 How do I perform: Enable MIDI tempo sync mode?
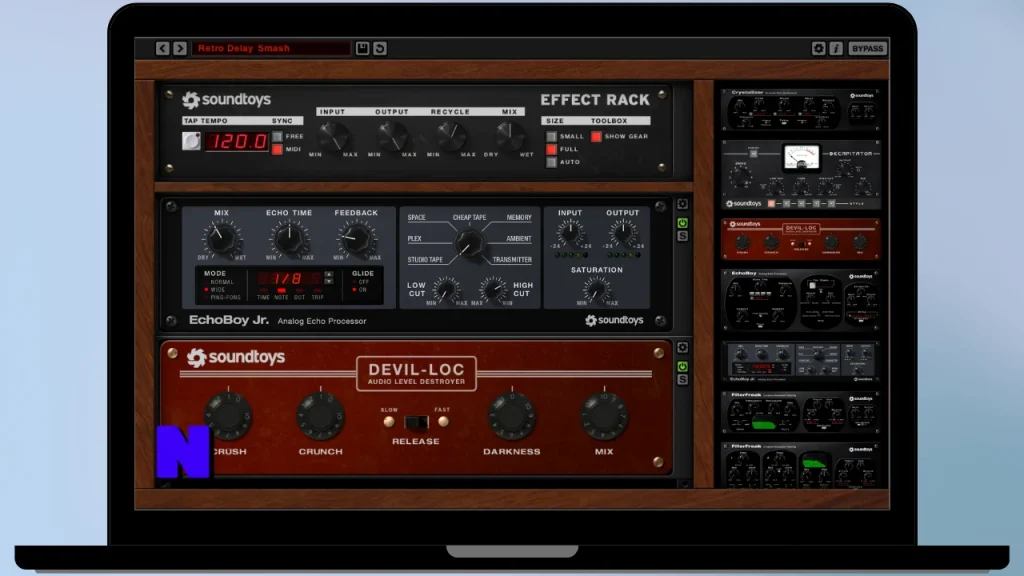tap(278, 150)
